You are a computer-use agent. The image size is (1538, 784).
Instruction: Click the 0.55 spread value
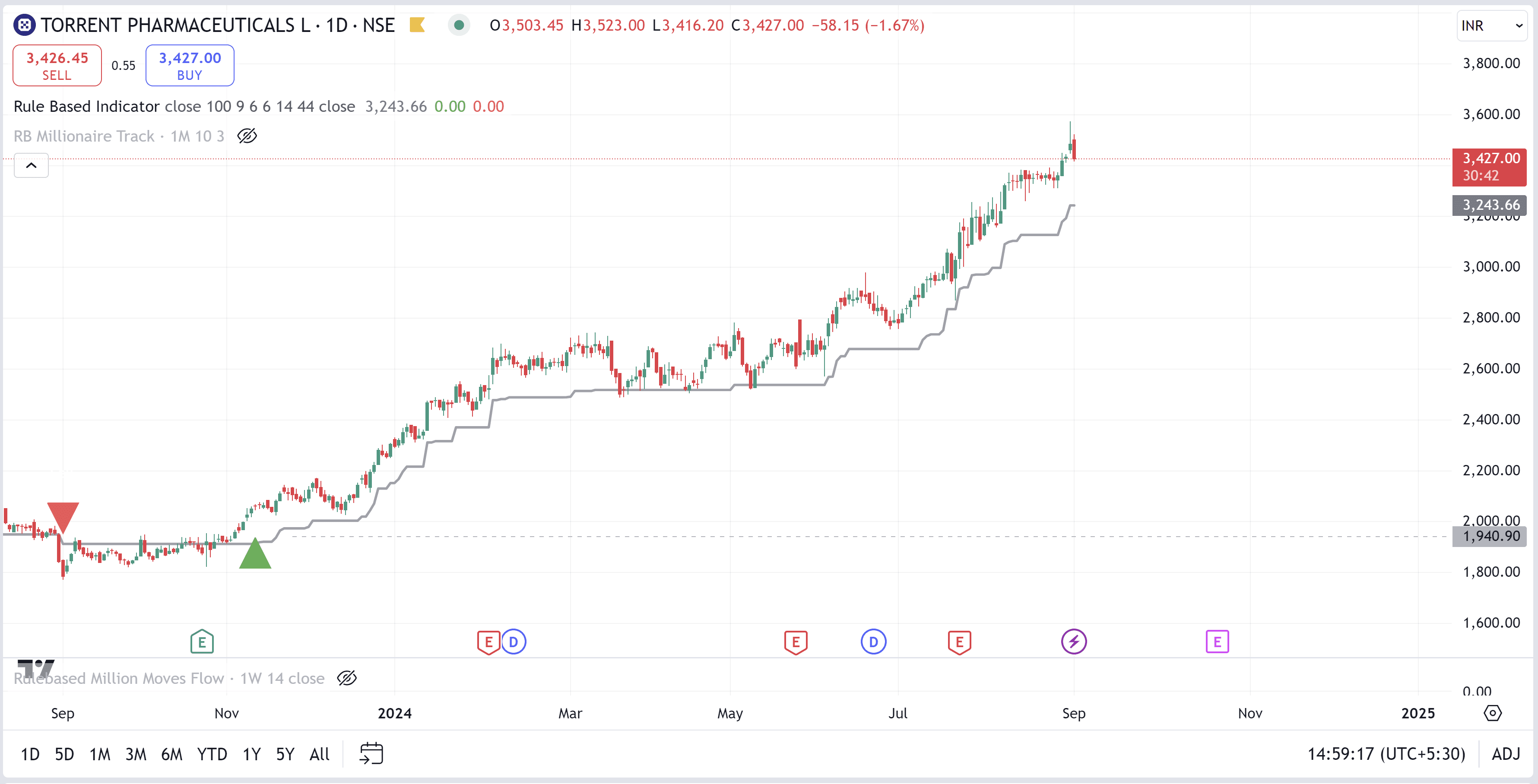pyautogui.click(x=124, y=66)
